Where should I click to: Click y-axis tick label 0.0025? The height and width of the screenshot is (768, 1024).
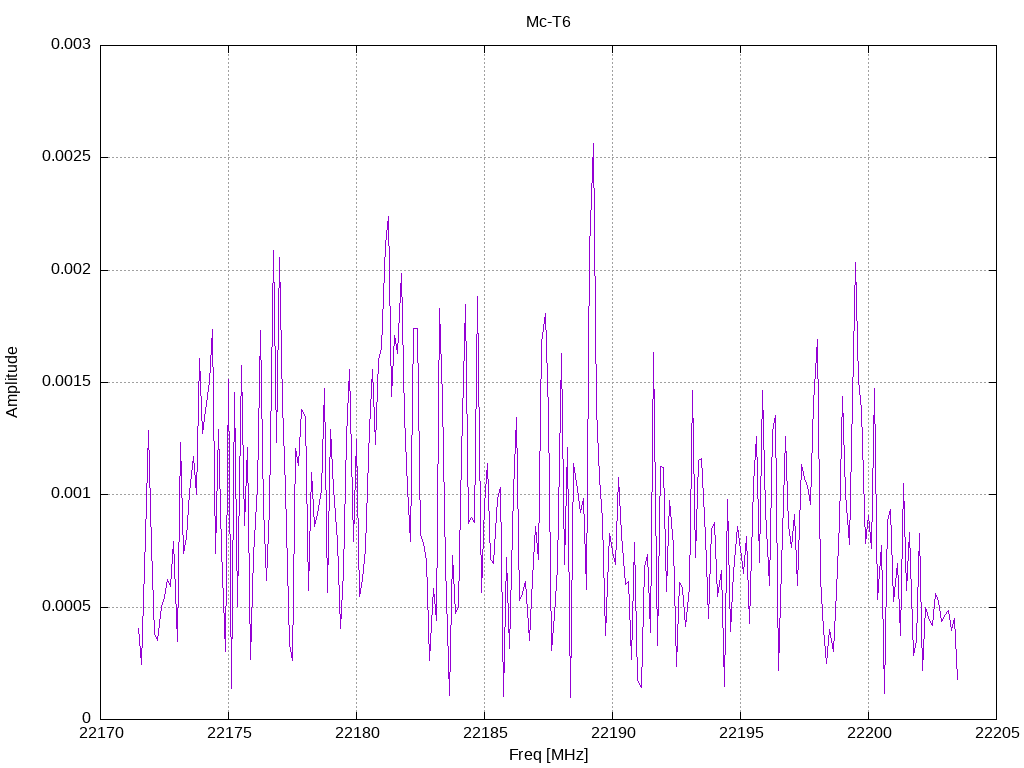click(x=66, y=157)
